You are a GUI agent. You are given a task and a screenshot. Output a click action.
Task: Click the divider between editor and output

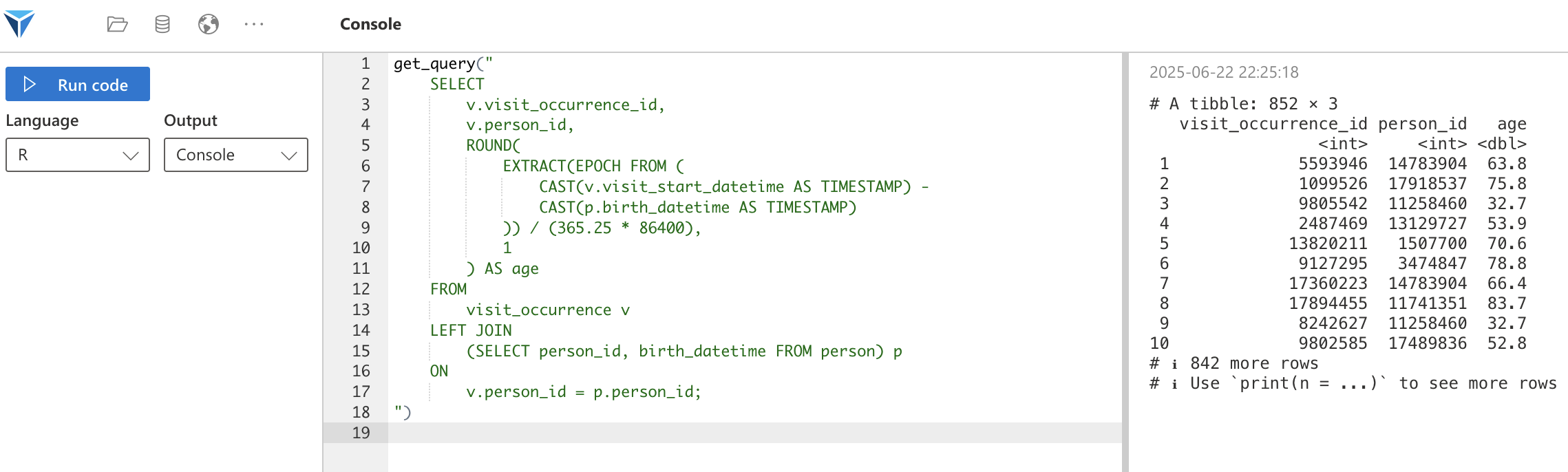coord(1125,262)
